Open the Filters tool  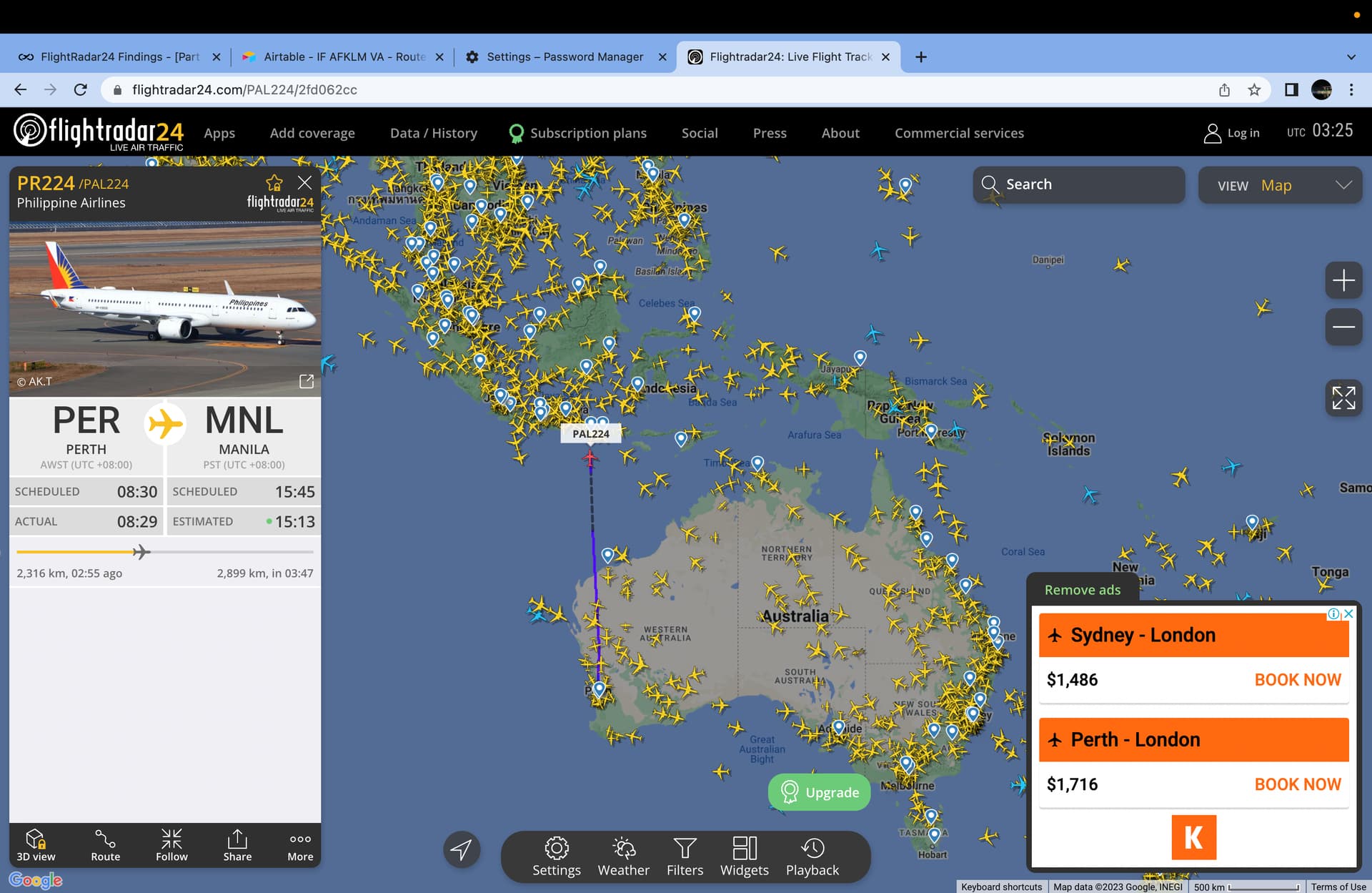click(685, 857)
